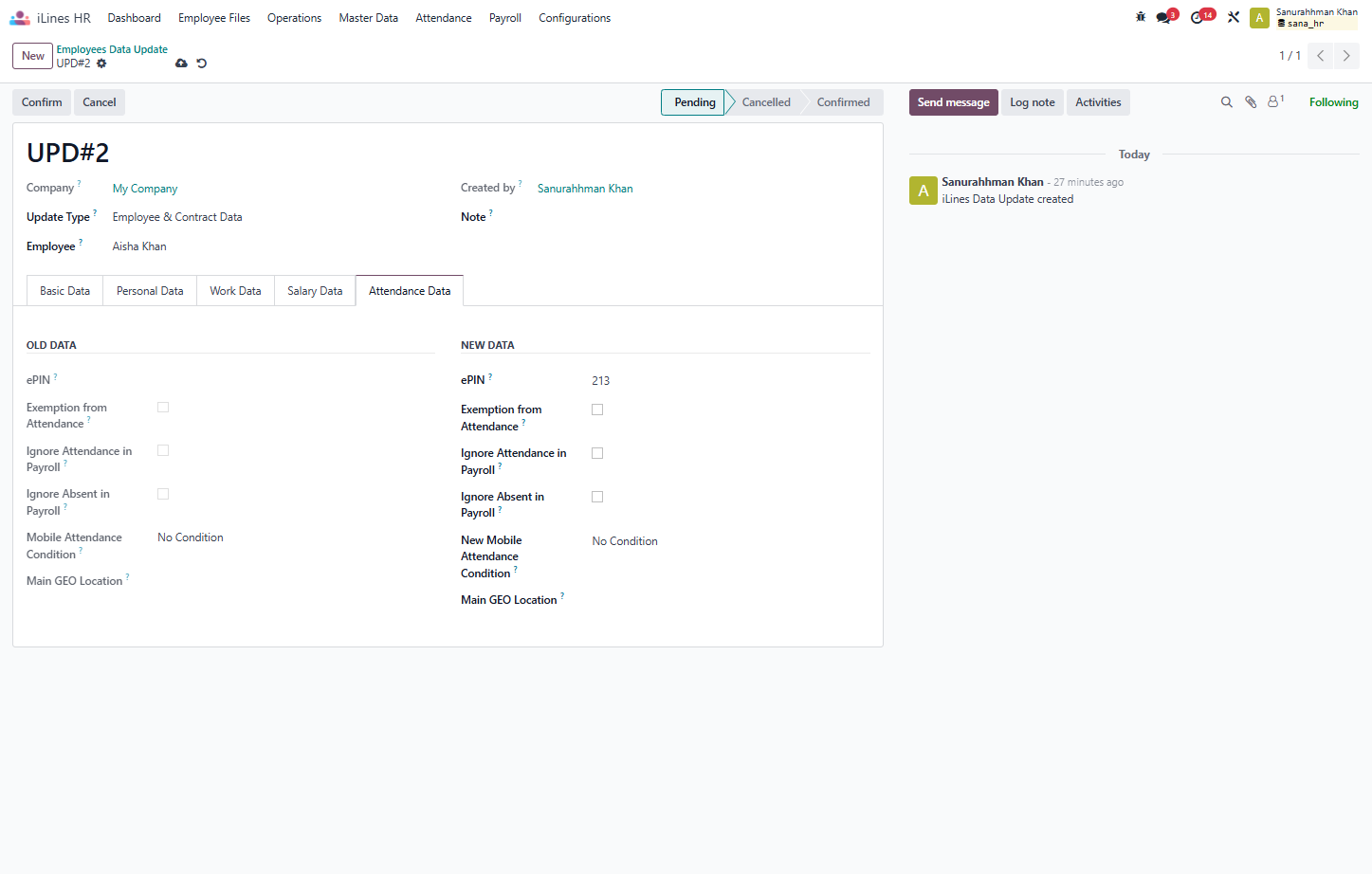Select the Confirmed status stage
Screen dimensions: 1372x874
(843, 102)
